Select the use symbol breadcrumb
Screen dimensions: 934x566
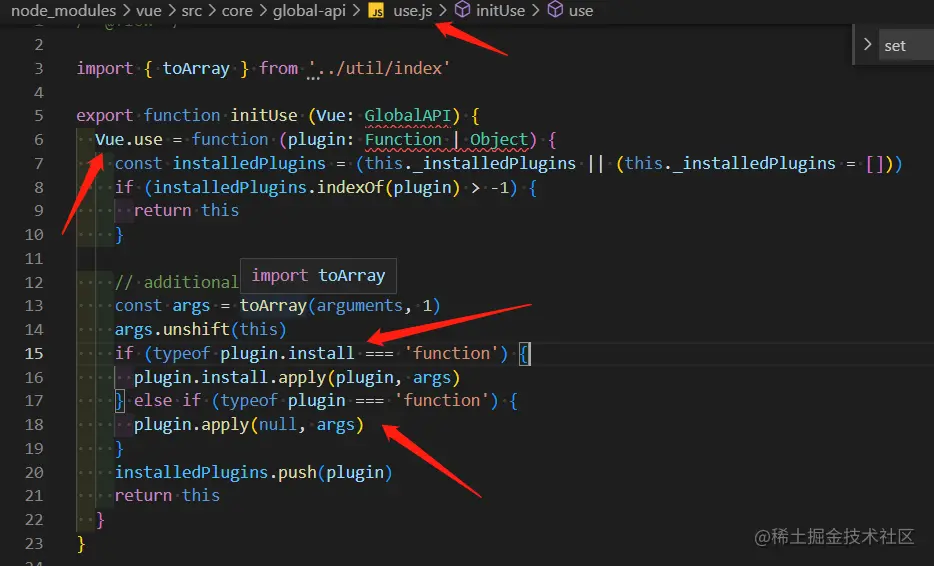(x=581, y=11)
